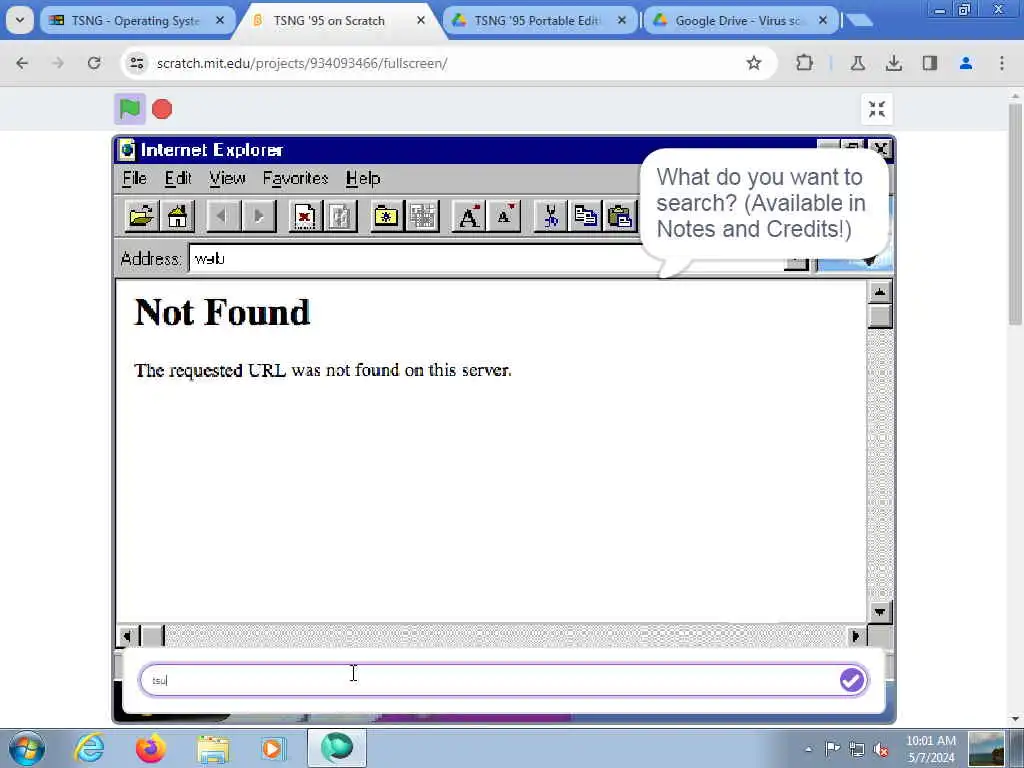This screenshot has height=768, width=1024.
Task: Open Windows Explorer folder in taskbar
Action: coord(213,748)
